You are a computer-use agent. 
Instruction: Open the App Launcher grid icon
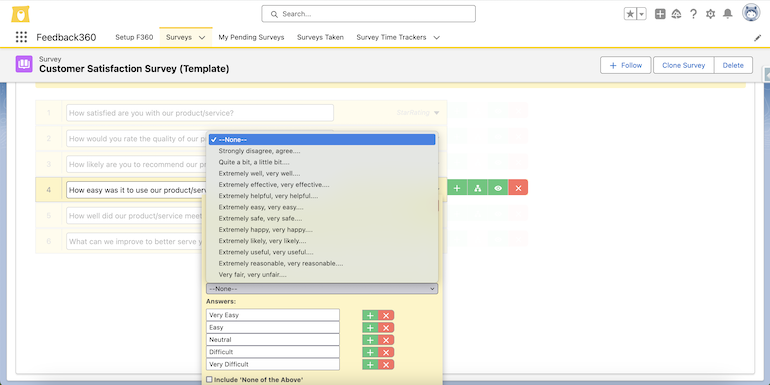[x=21, y=37]
